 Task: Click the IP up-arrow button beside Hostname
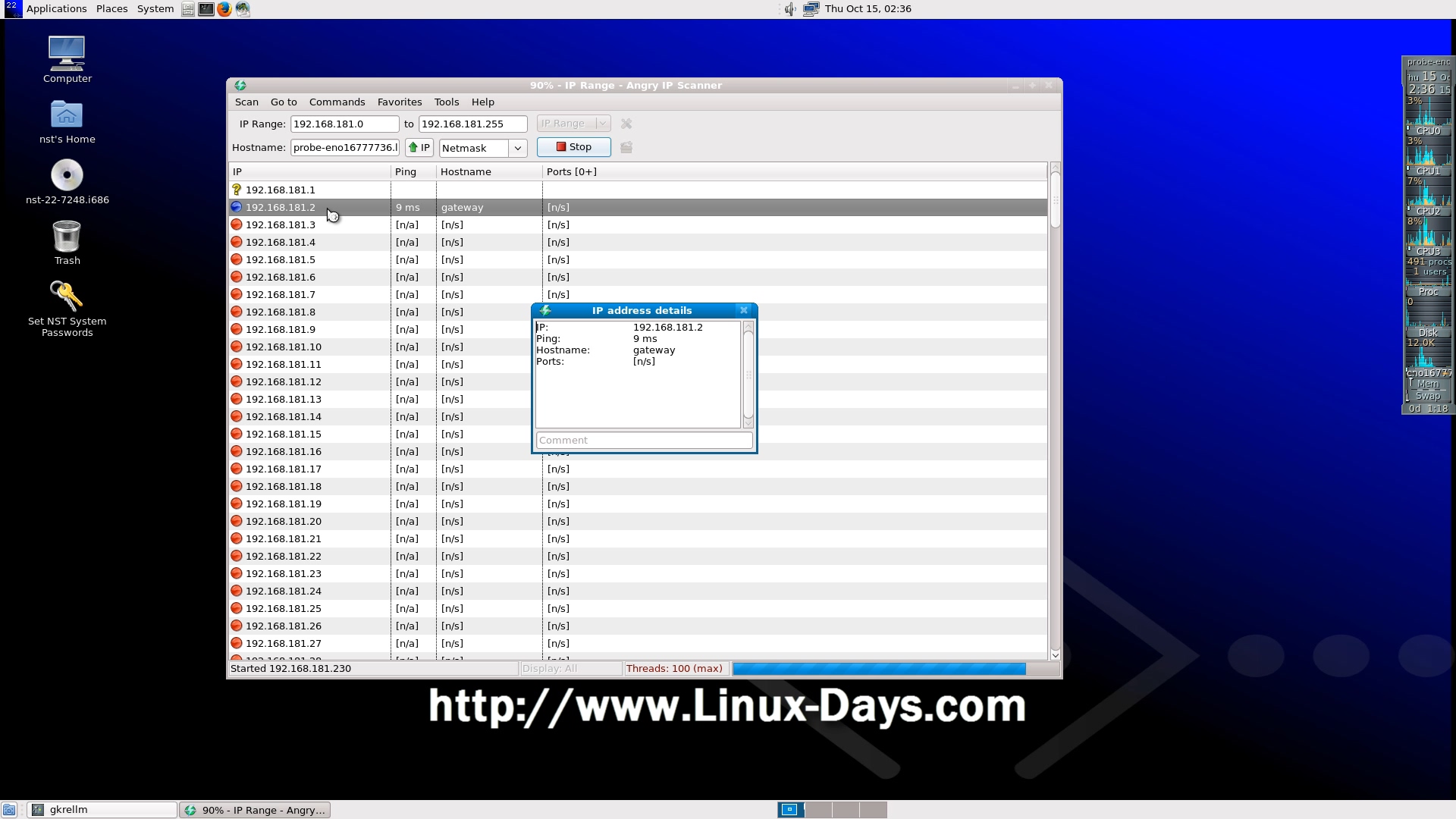pos(419,147)
